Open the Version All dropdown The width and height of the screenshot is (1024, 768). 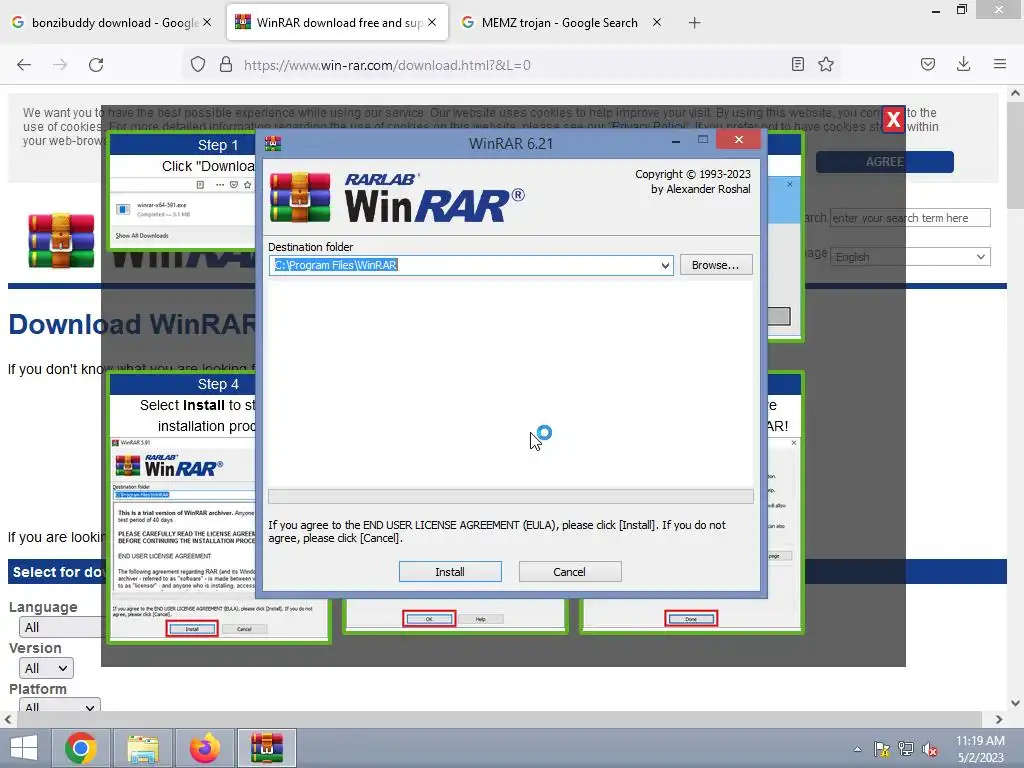pos(46,668)
